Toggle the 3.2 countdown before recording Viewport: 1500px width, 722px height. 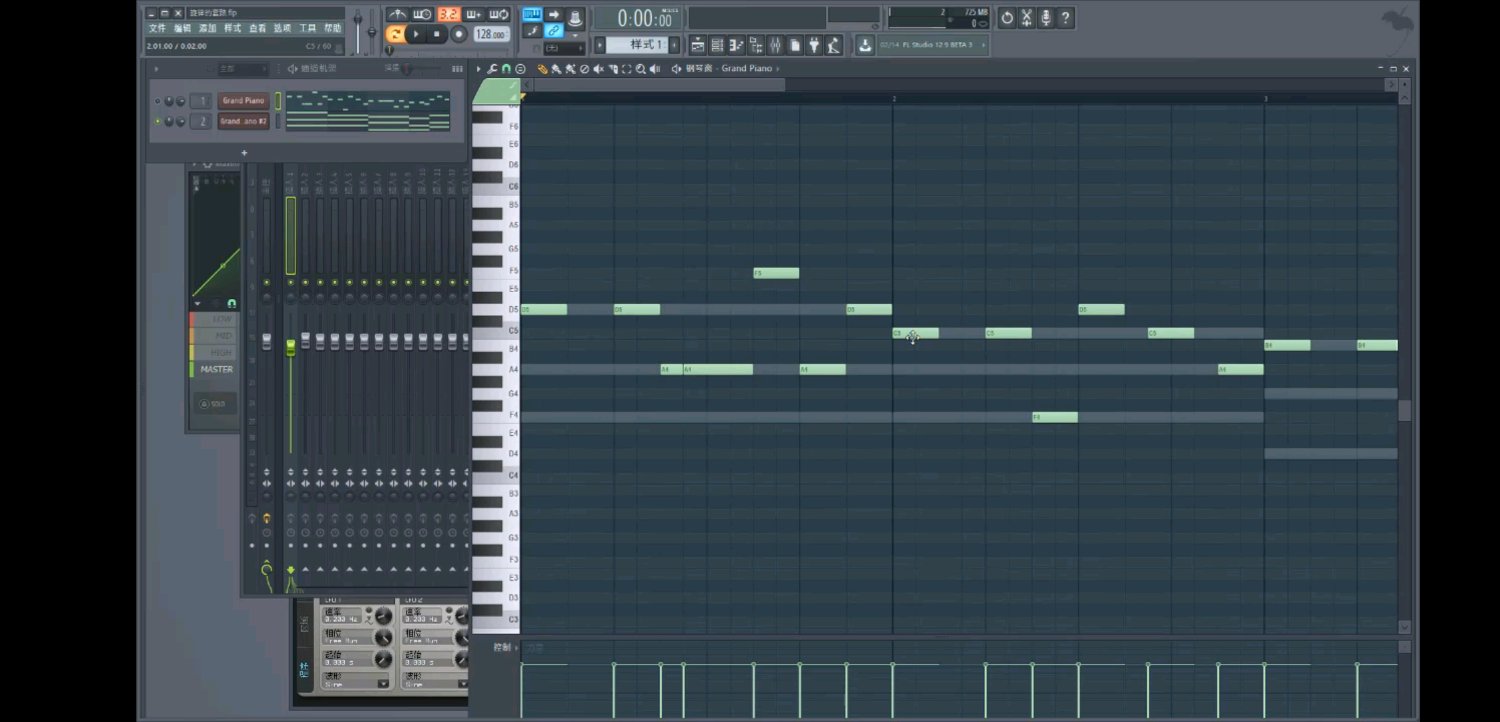448,14
